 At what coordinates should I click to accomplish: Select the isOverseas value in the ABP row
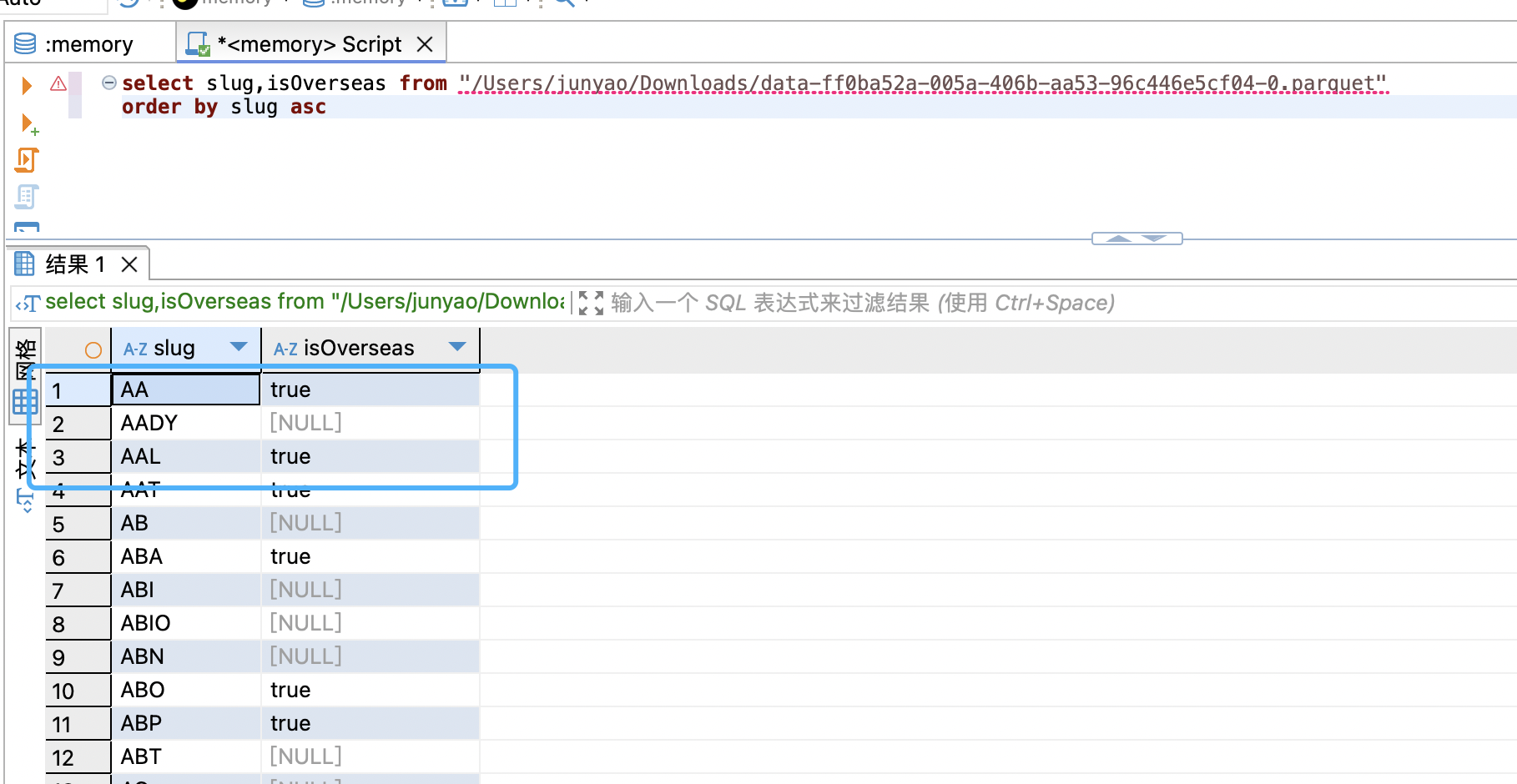coord(370,723)
